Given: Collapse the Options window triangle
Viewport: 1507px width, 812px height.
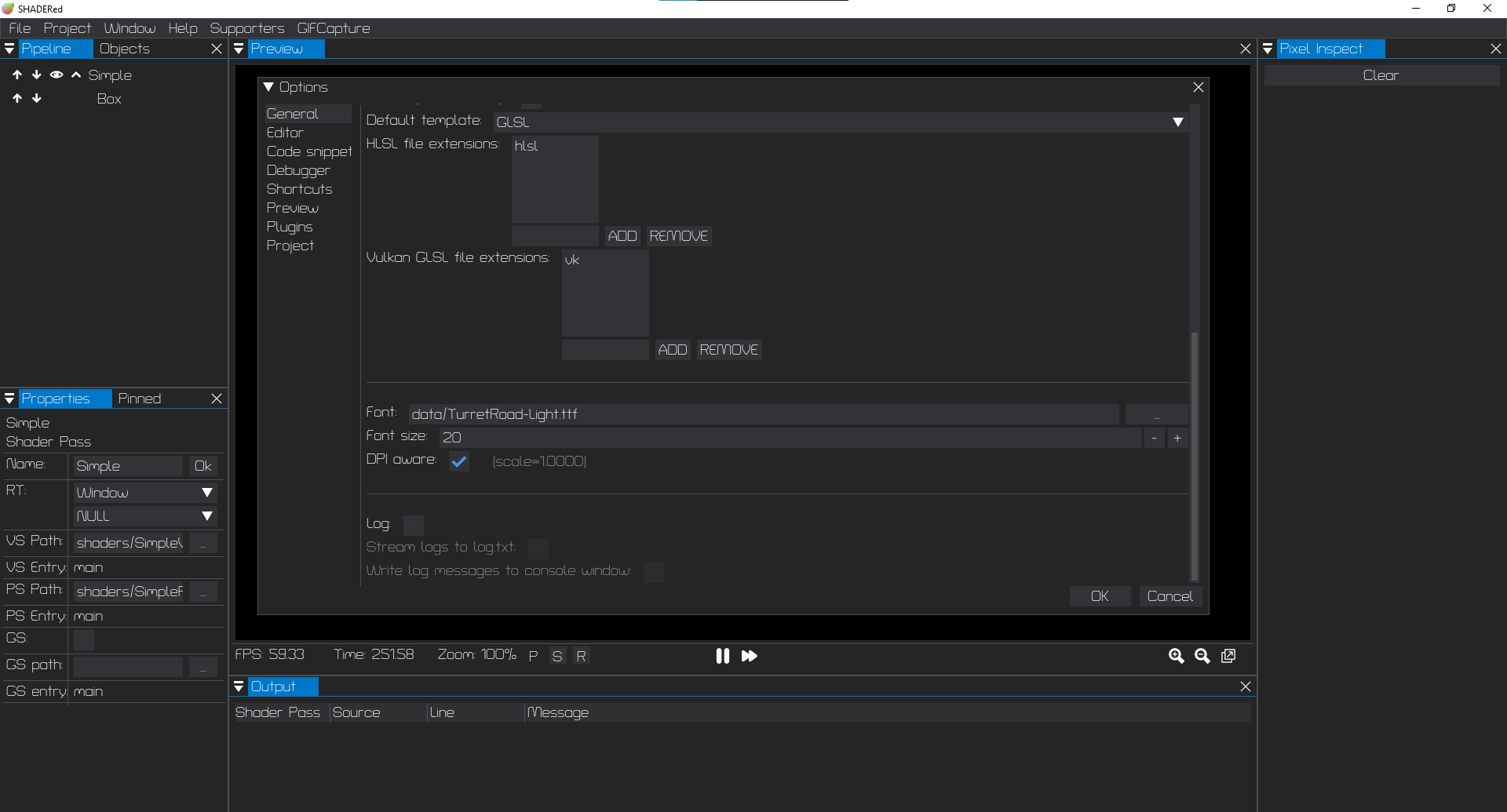Looking at the screenshot, I should coord(268,87).
